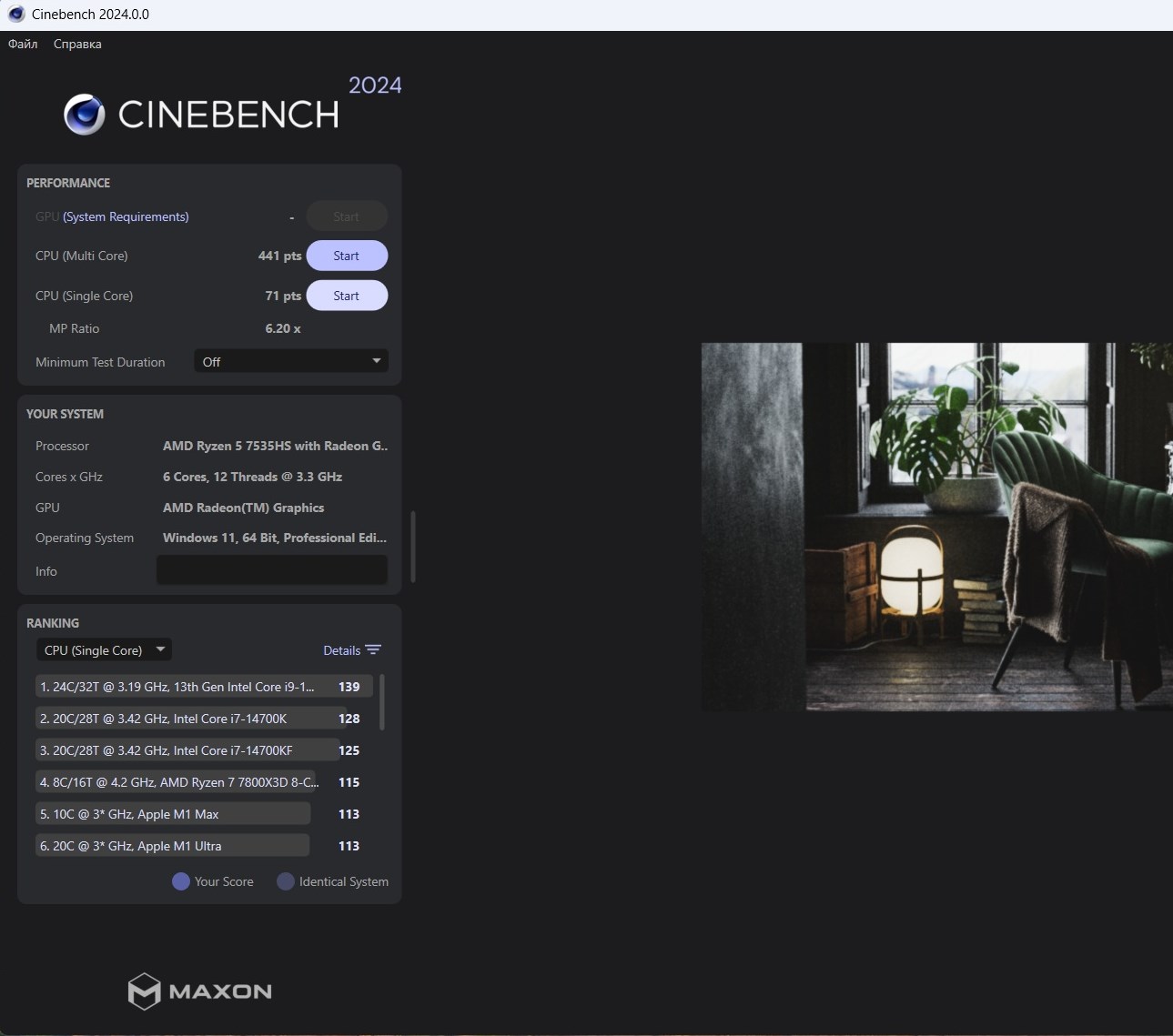Click the Cinebench sphere logo icon

tap(85, 115)
